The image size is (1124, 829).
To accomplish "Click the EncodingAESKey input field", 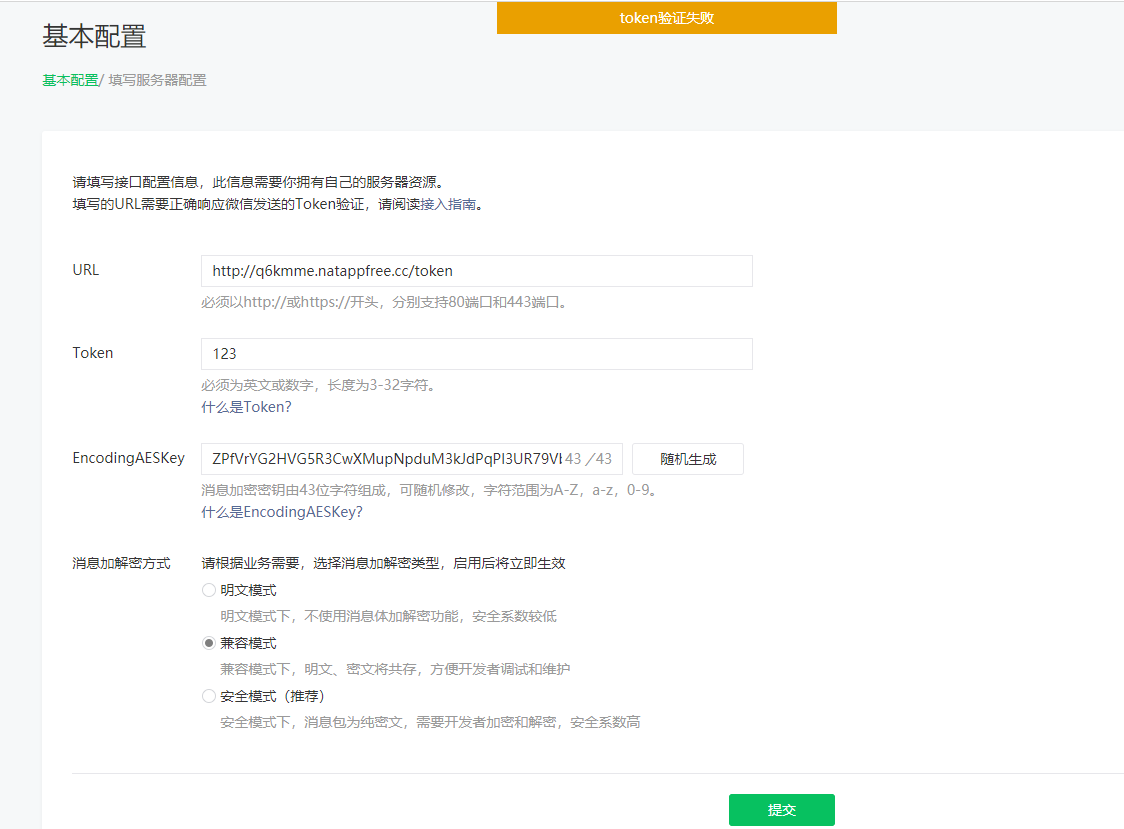I will (x=411, y=459).
